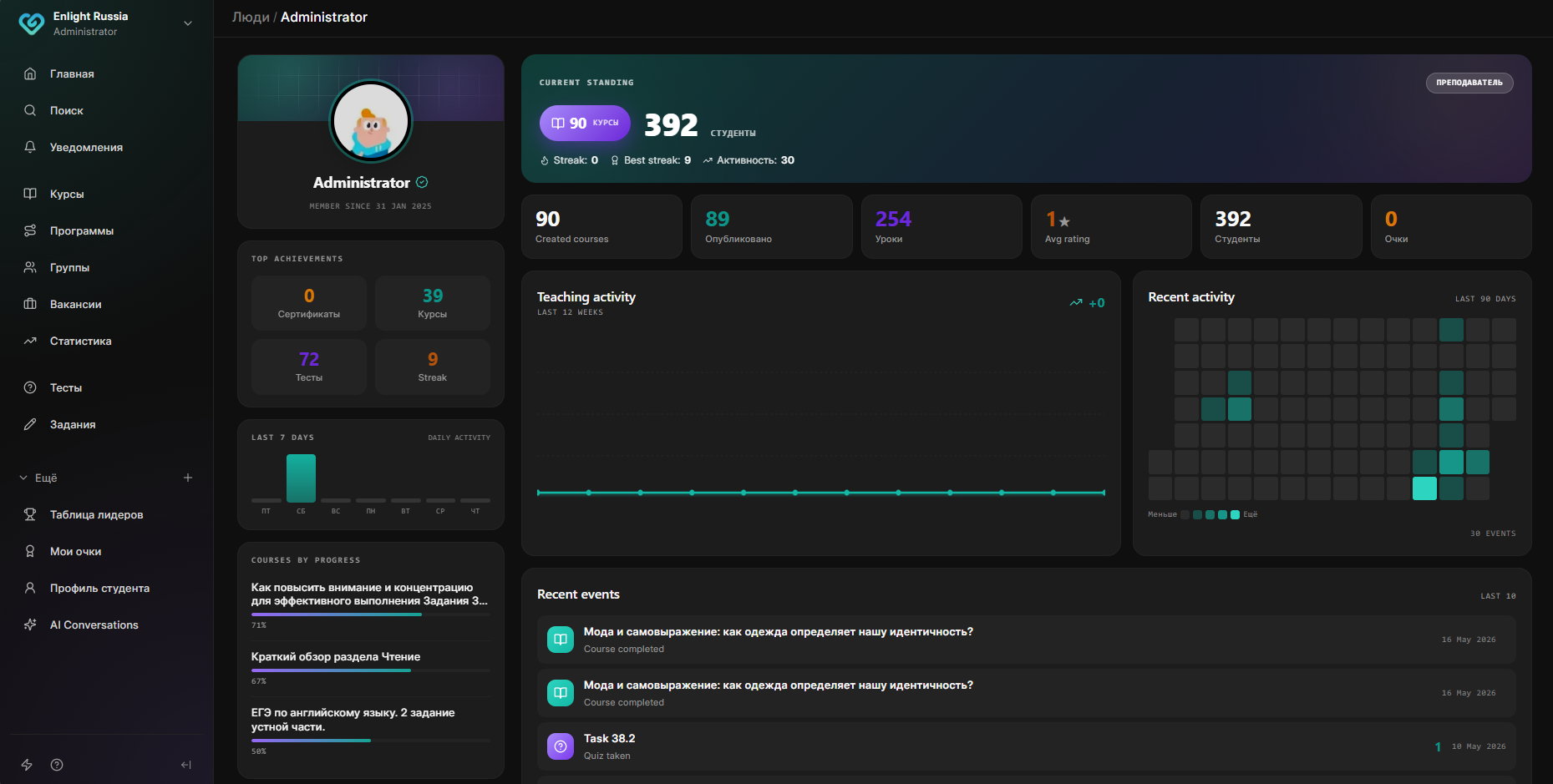Click the 71% course progress bar
The height and width of the screenshot is (784, 1553).
click(x=371, y=615)
